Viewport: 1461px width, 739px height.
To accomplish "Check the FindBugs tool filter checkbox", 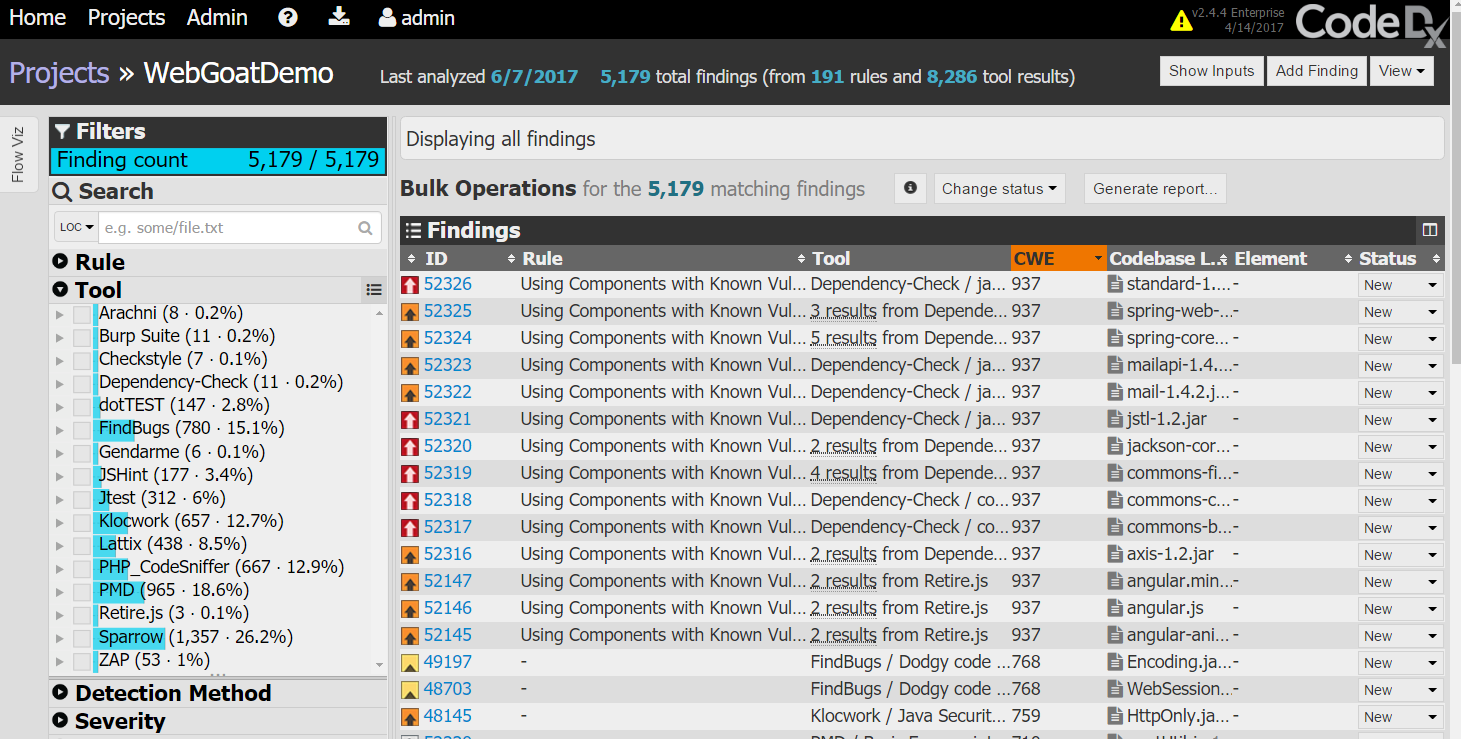I will [82, 429].
